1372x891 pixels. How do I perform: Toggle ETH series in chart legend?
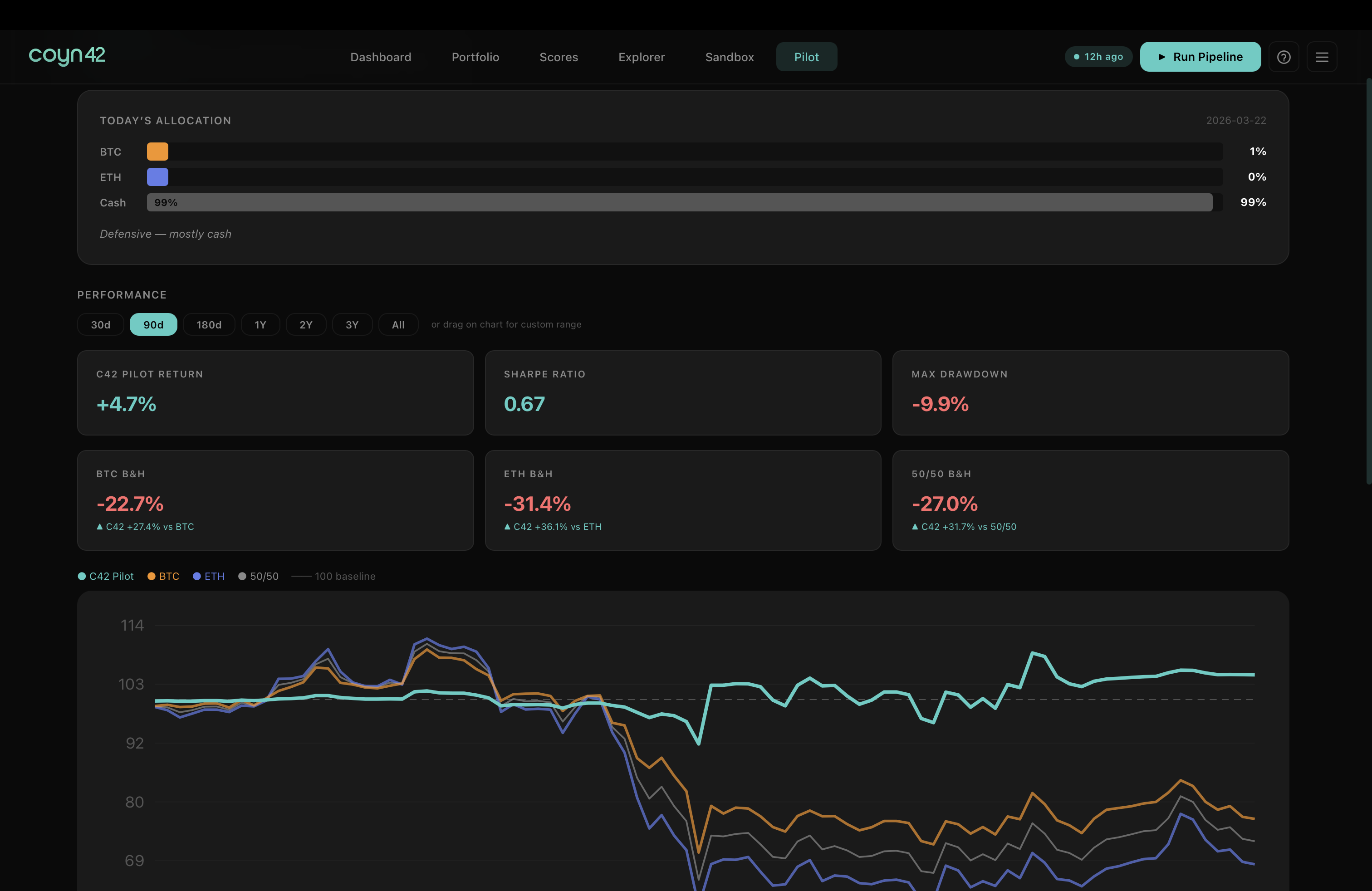coord(209,576)
